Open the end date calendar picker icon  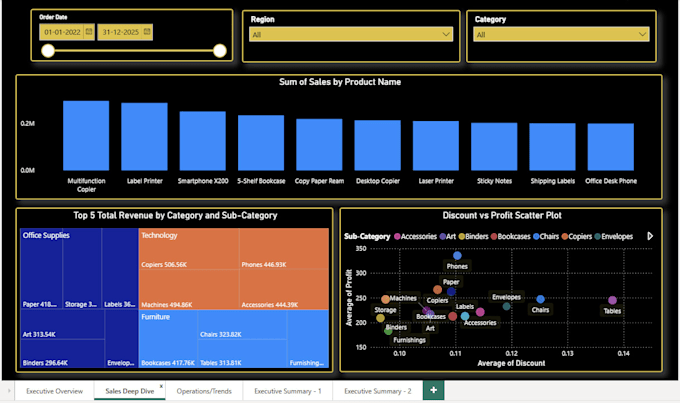pos(147,32)
